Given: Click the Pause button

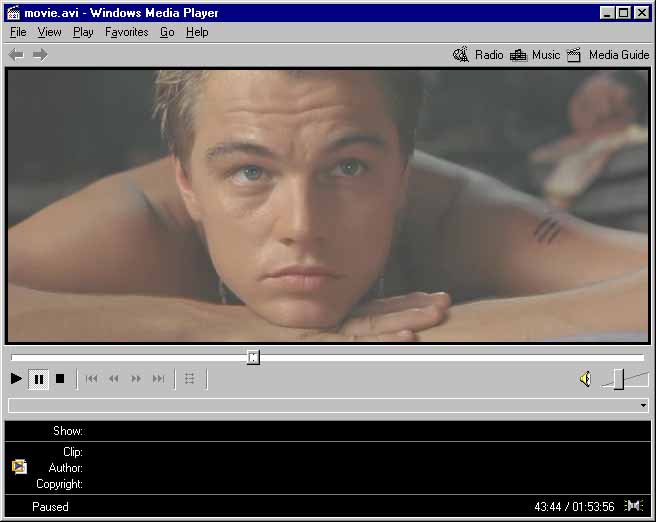Looking at the screenshot, I should pos(38,379).
